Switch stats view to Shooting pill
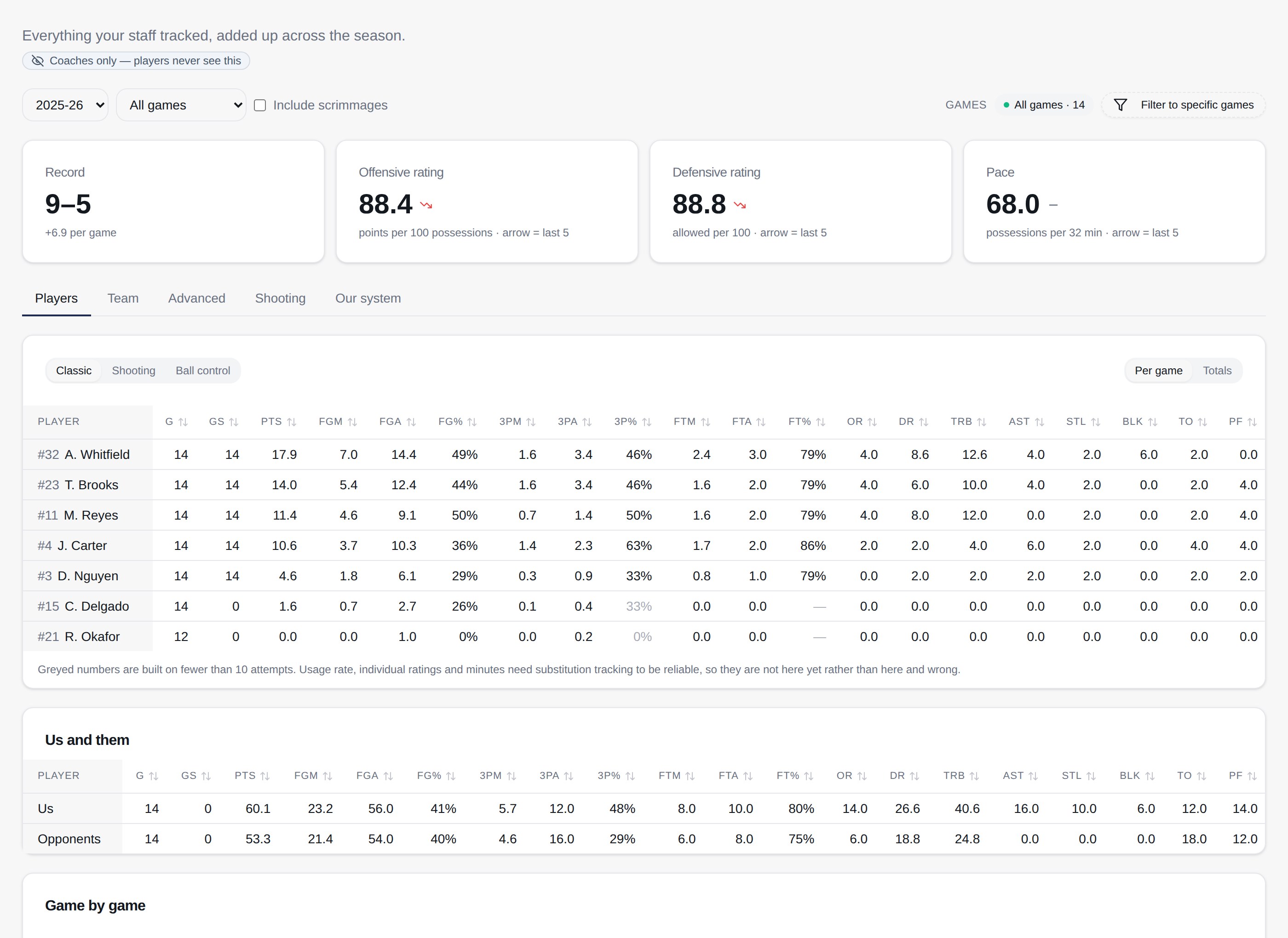1288x938 pixels. (133, 371)
